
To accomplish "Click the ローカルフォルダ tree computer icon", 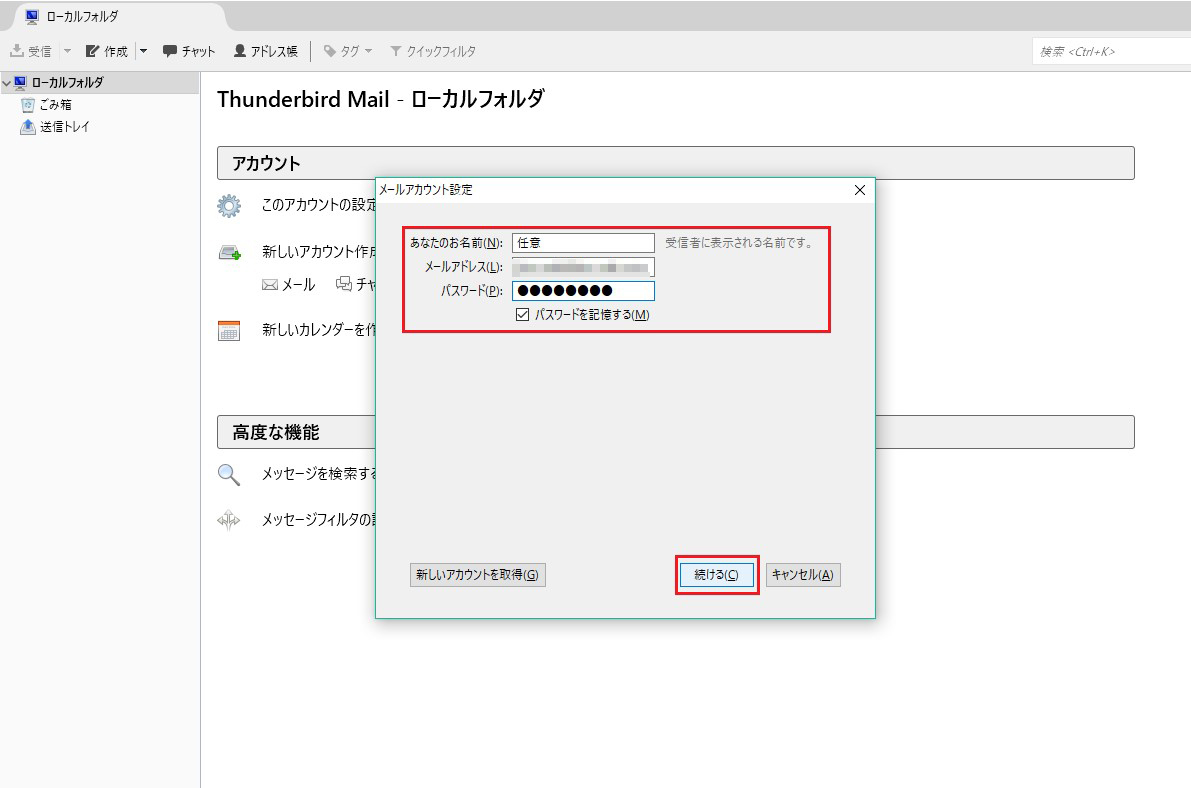I will coord(21,82).
